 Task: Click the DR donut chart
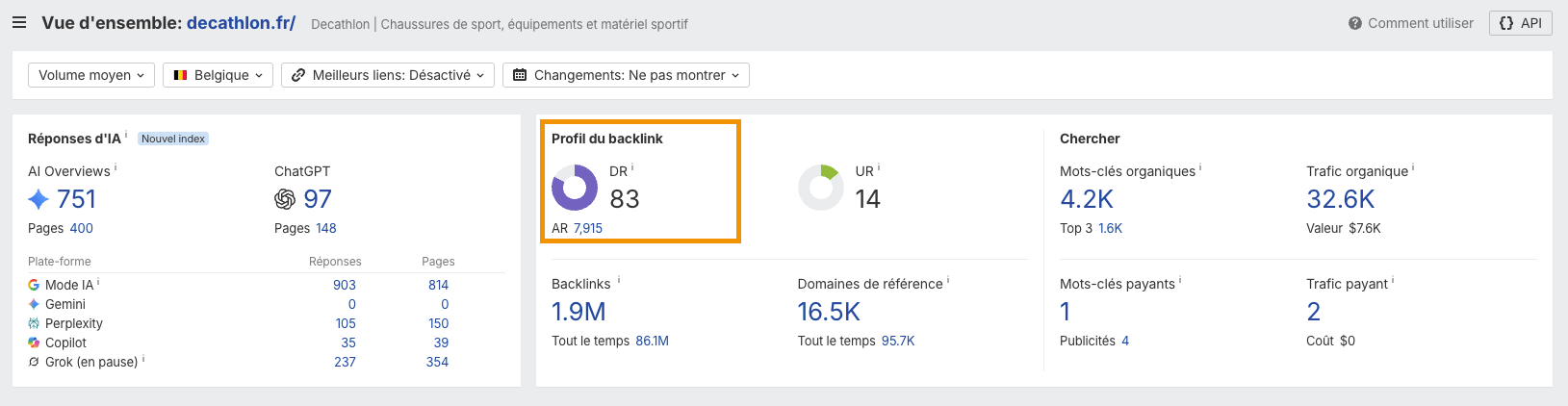pos(575,187)
